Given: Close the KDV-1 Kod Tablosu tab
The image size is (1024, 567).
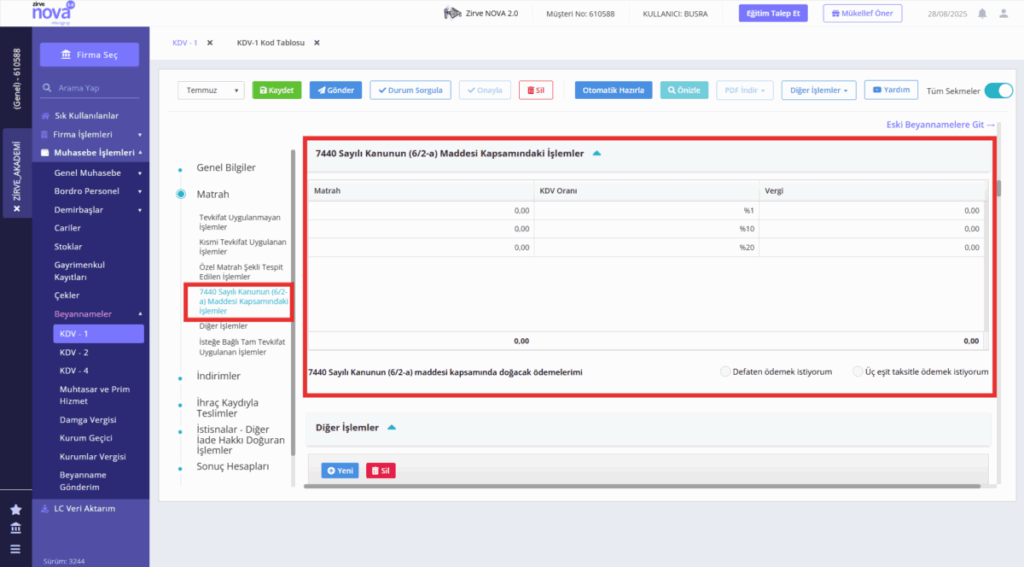Looking at the screenshot, I should [317, 43].
